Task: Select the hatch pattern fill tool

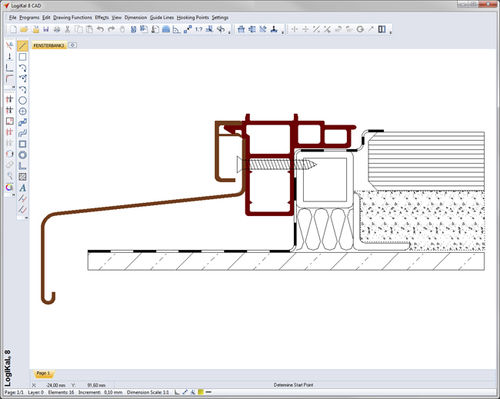Action: 22,177
